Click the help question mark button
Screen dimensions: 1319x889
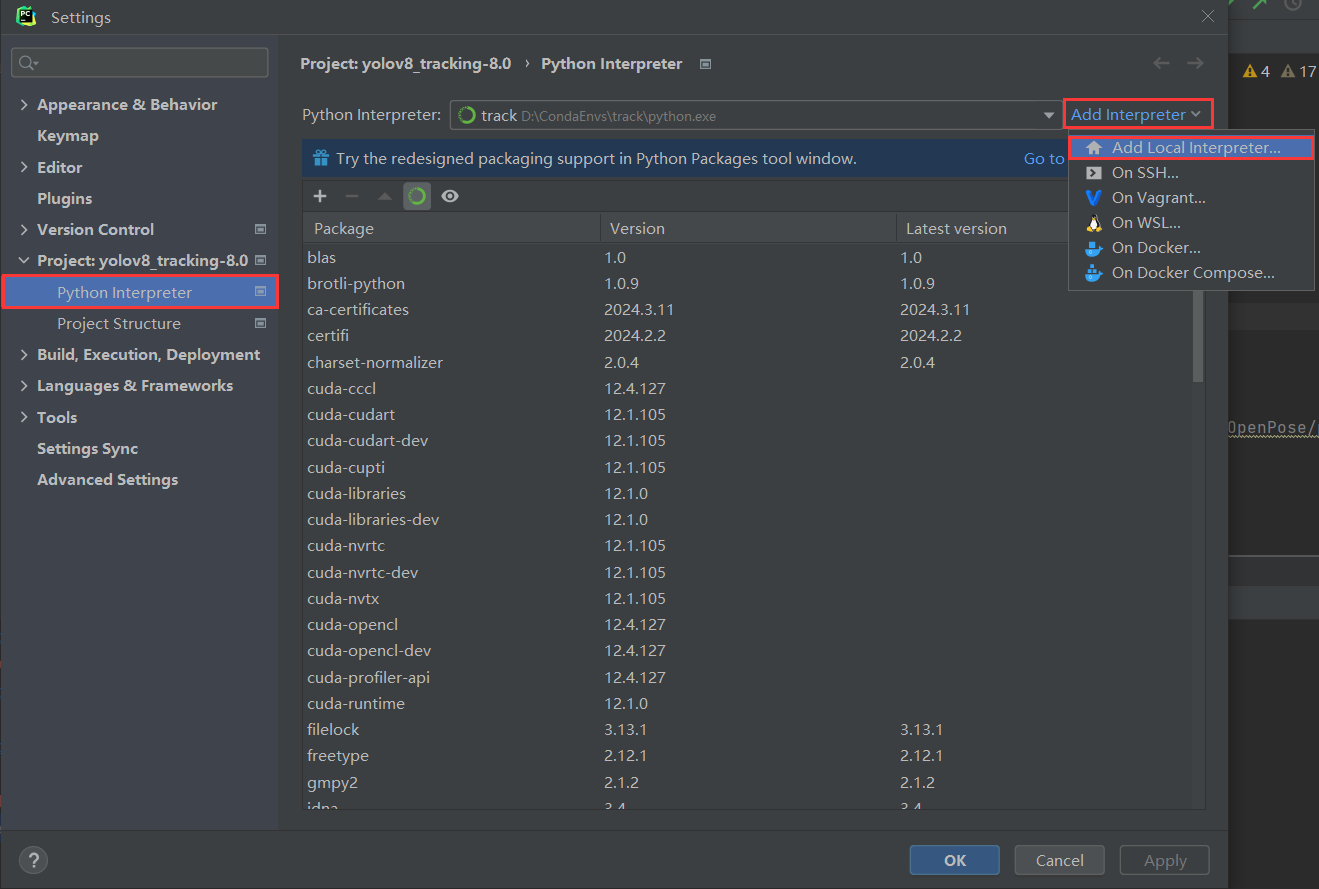(33, 860)
